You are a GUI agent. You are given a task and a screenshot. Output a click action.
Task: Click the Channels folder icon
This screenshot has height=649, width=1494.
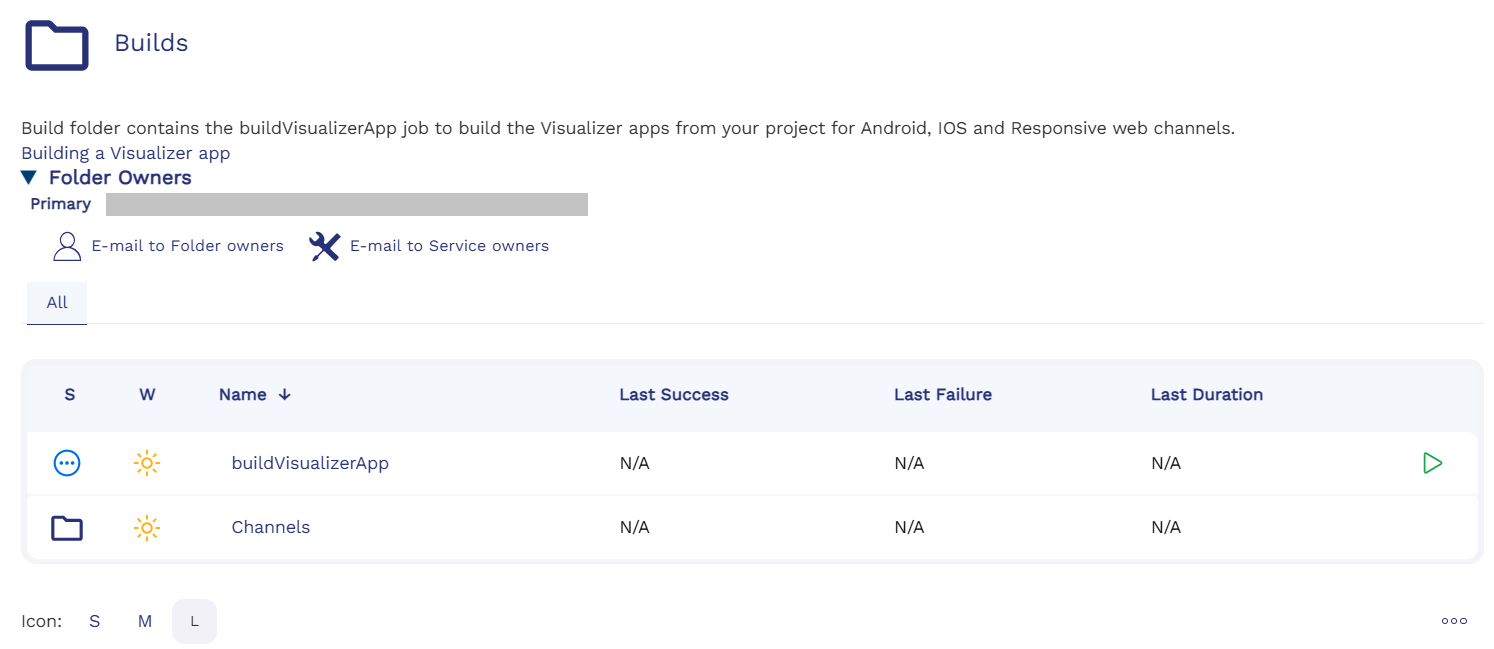coord(67,528)
